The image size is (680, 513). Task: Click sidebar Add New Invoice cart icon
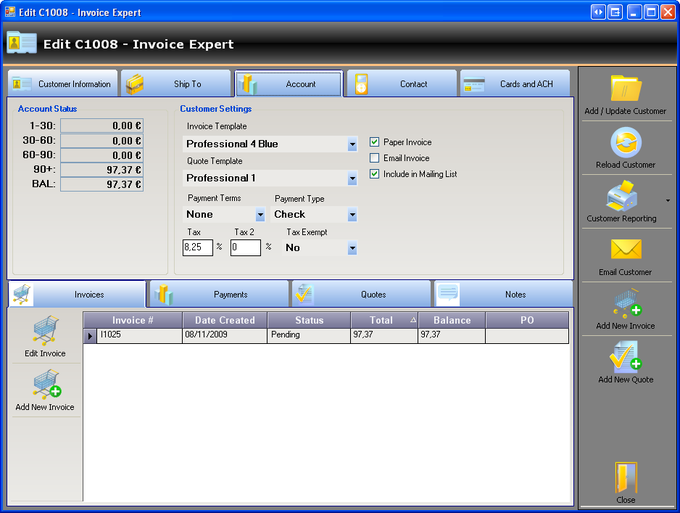627,303
